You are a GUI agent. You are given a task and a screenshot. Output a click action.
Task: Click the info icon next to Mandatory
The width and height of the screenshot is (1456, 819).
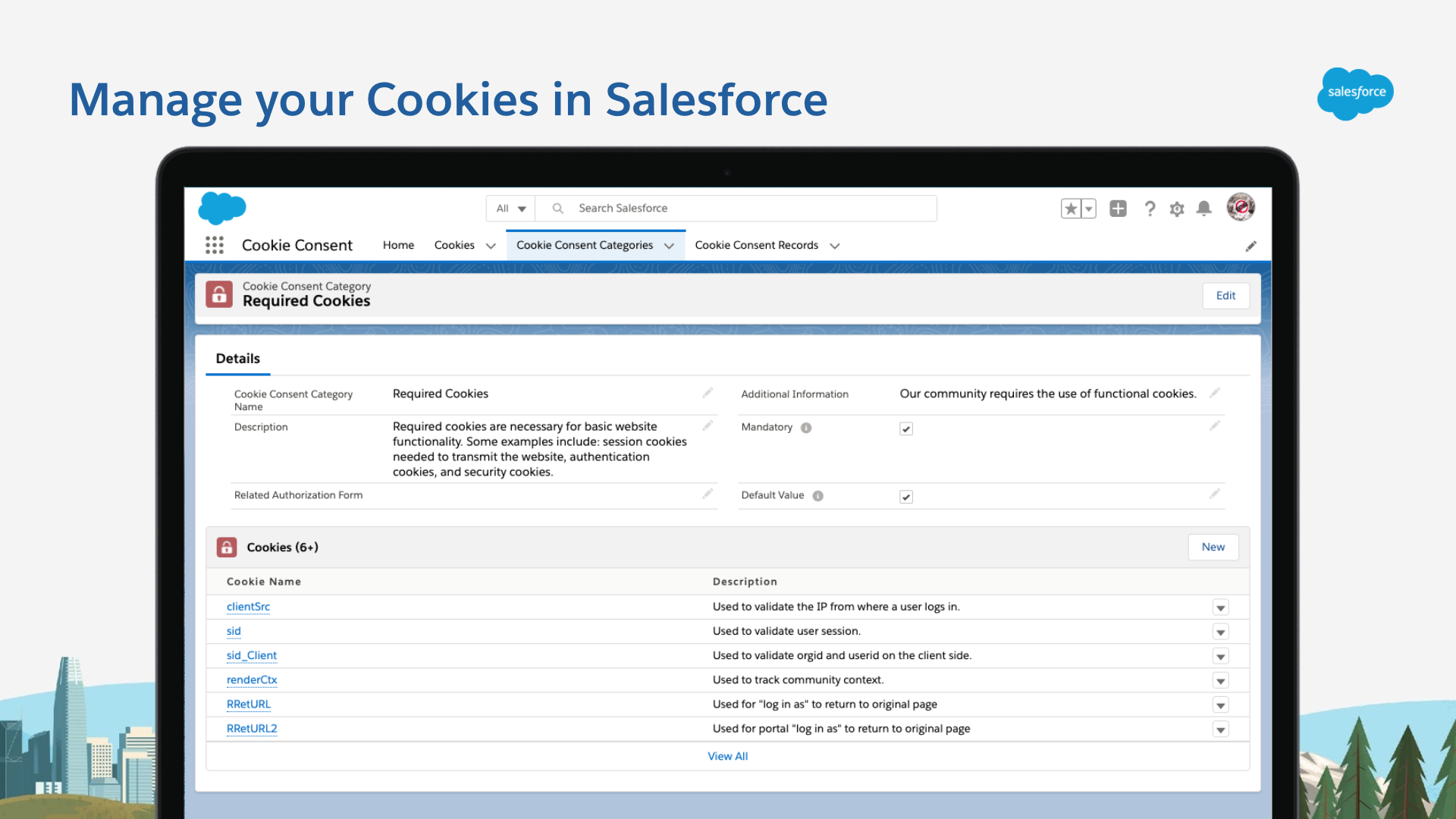807,428
